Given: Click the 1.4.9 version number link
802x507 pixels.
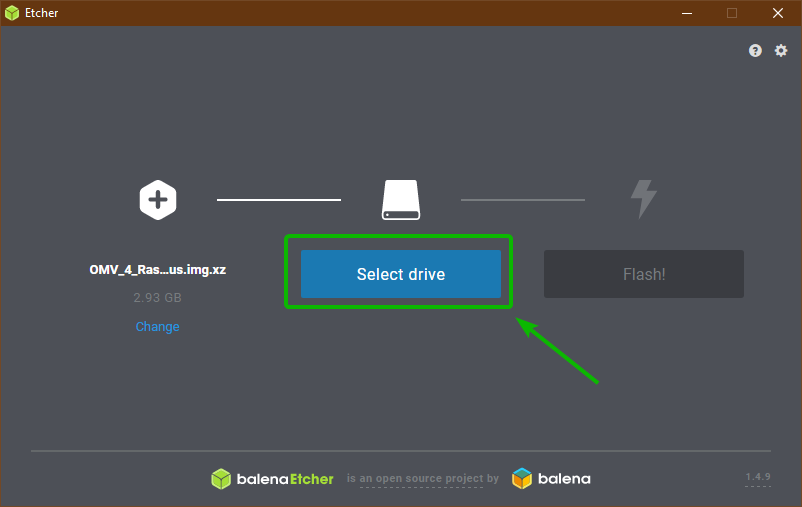Looking at the screenshot, I should tap(758, 477).
